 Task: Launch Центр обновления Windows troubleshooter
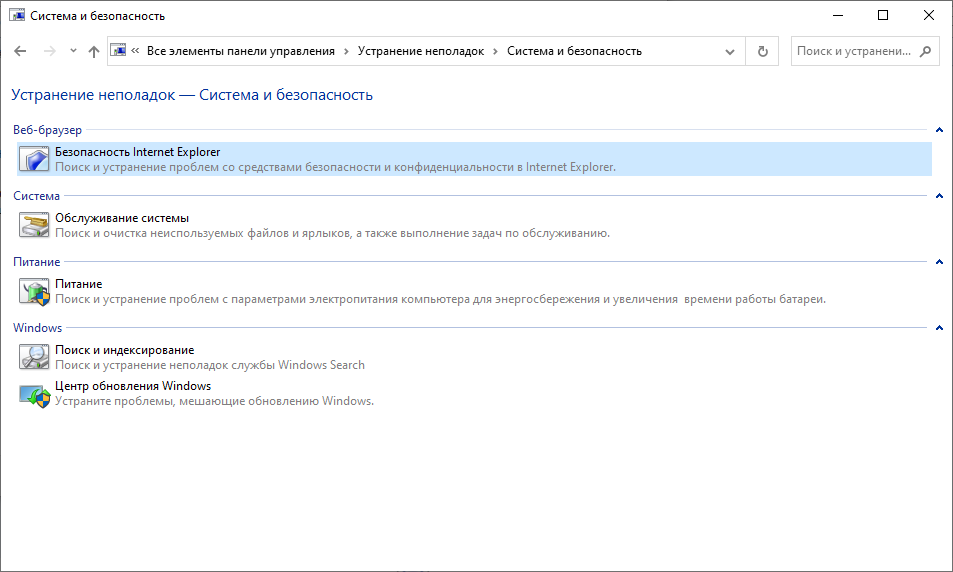(x=132, y=386)
